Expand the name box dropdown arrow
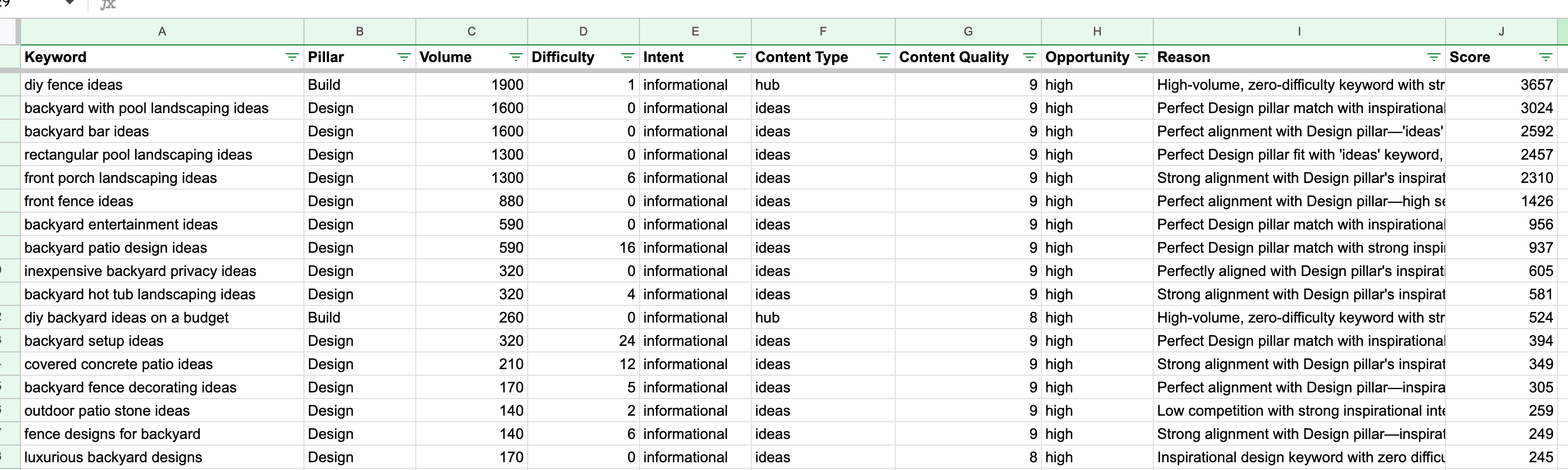Viewport: 1568px width, 470px height. coord(70,3)
